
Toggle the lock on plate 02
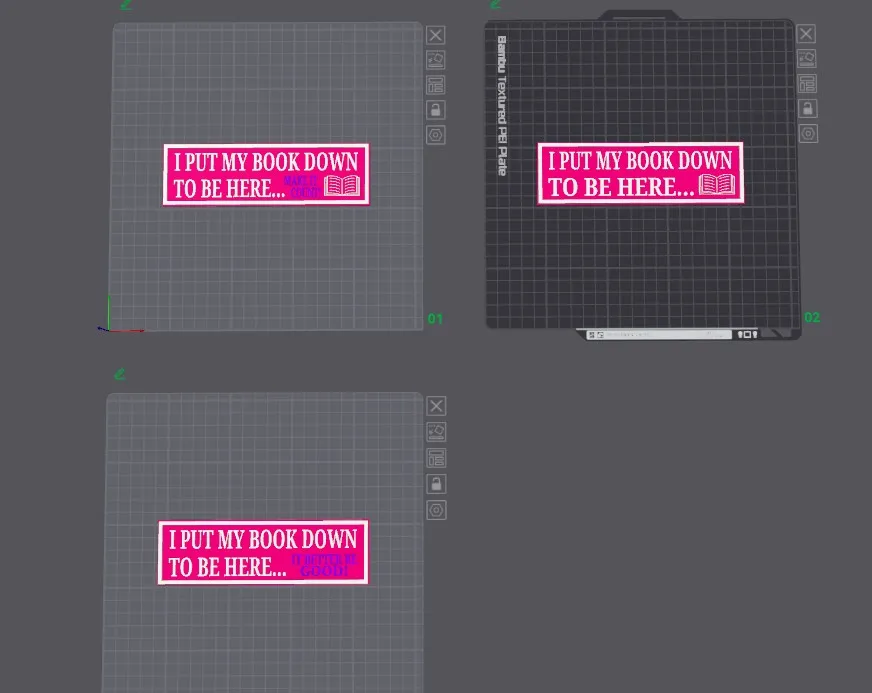(807, 108)
